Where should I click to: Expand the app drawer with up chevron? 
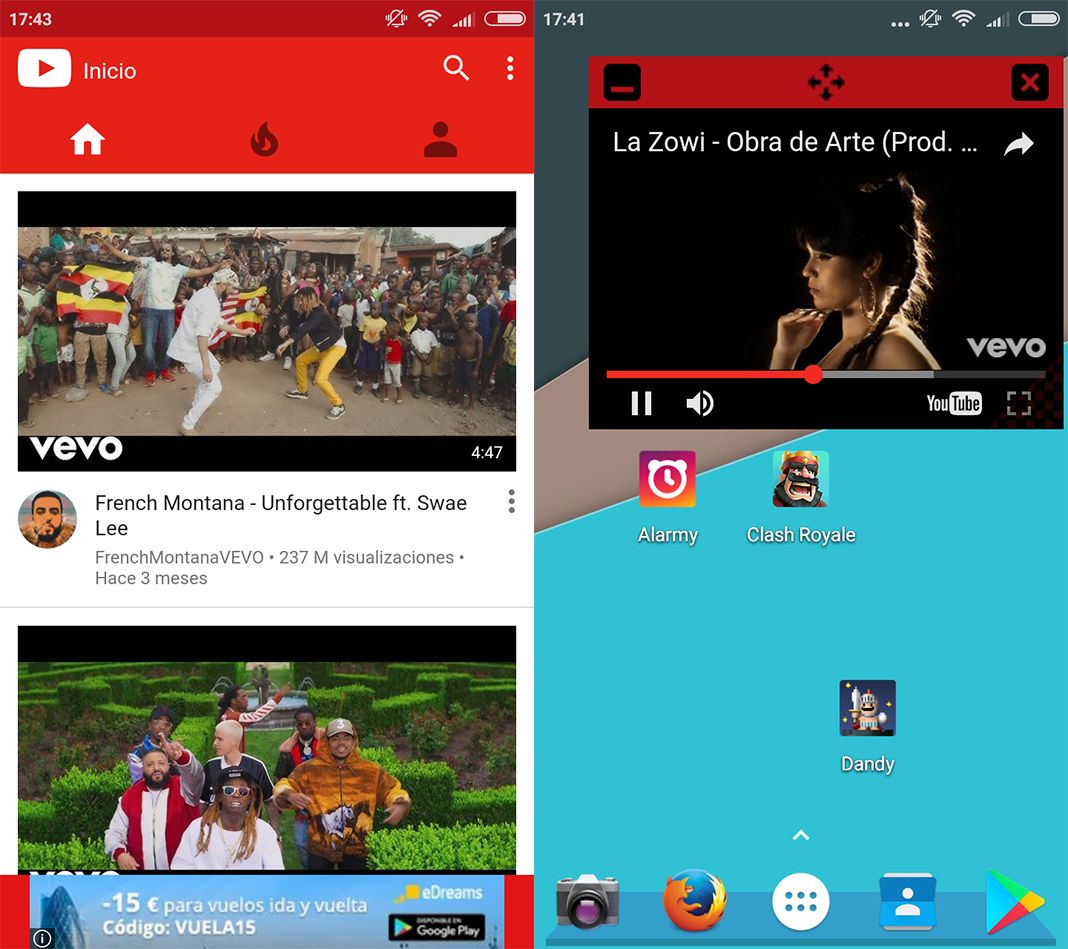point(801,835)
